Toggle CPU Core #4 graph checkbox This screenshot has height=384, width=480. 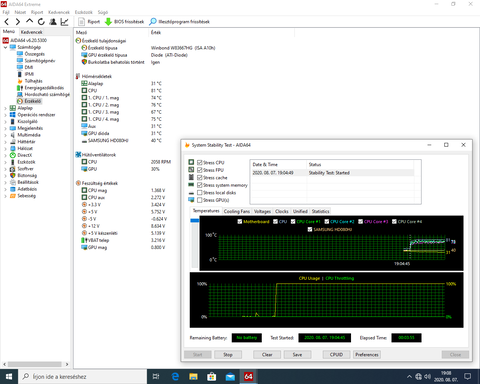point(394,222)
